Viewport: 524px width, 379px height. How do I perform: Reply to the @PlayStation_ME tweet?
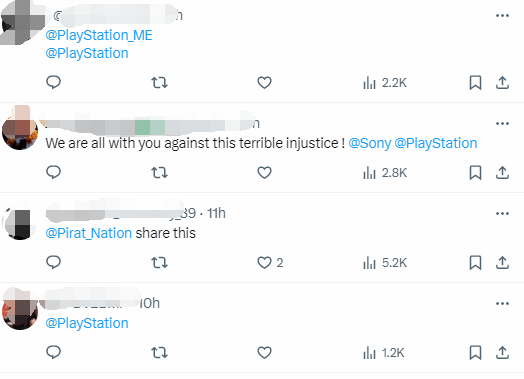(x=53, y=82)
